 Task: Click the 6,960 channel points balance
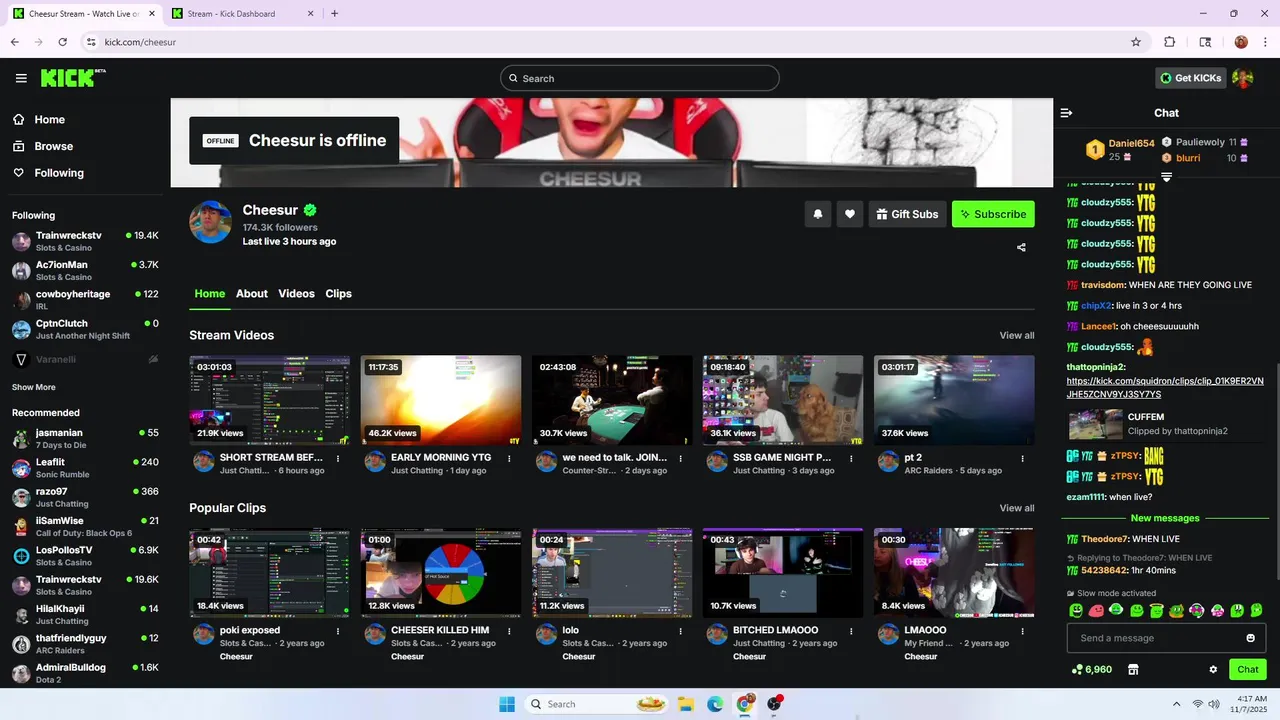[x=1091, y=670]
